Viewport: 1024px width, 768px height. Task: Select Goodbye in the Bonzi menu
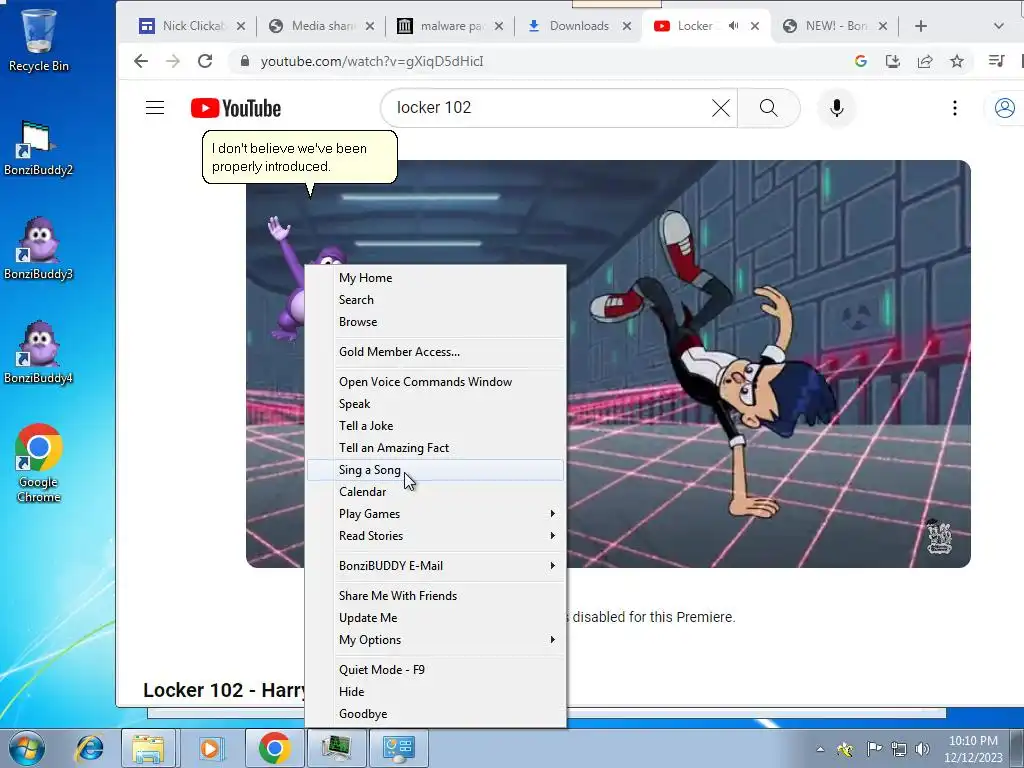pos(435,714)
